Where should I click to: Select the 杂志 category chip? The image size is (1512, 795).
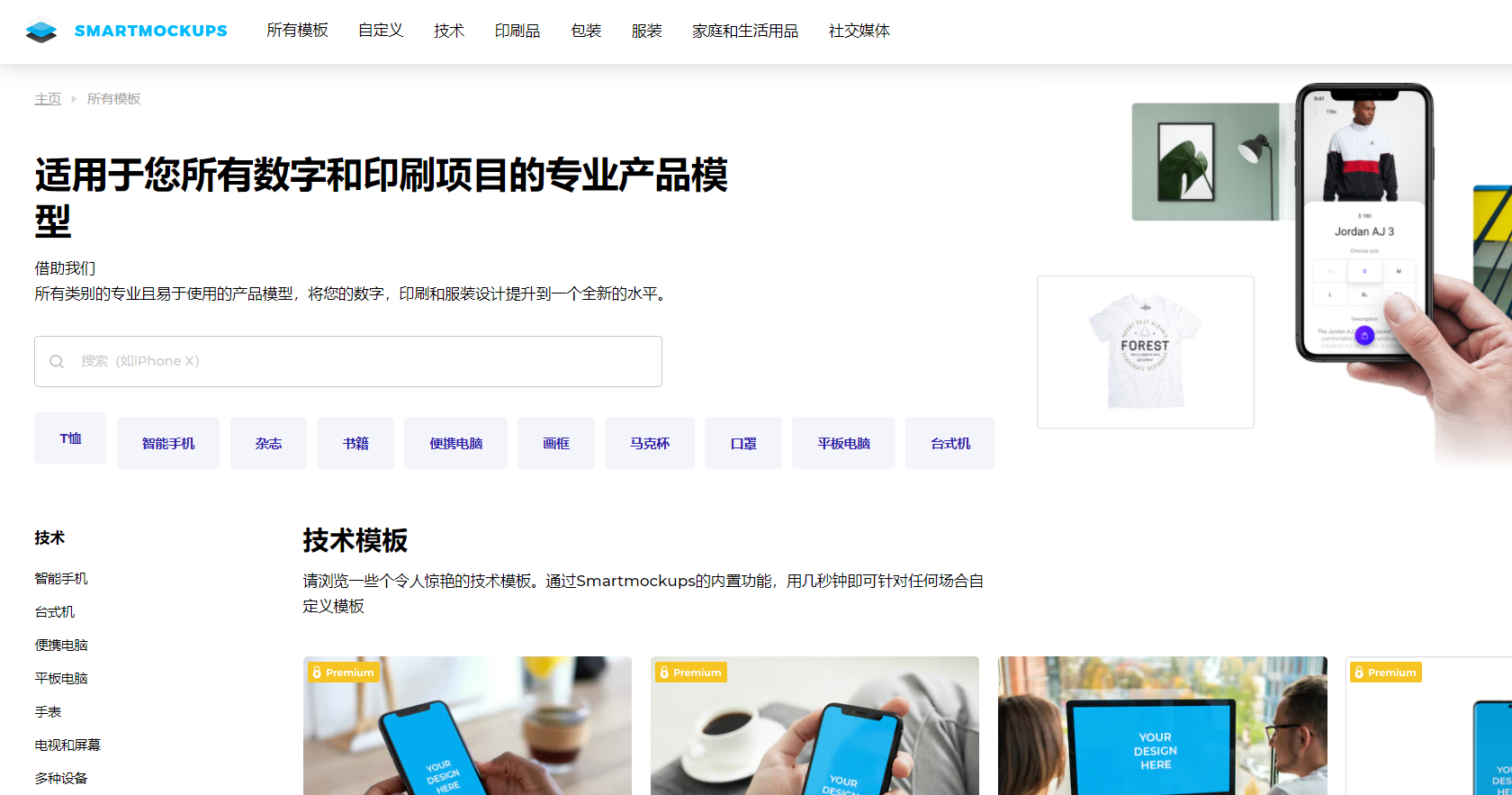coord(268,443)
